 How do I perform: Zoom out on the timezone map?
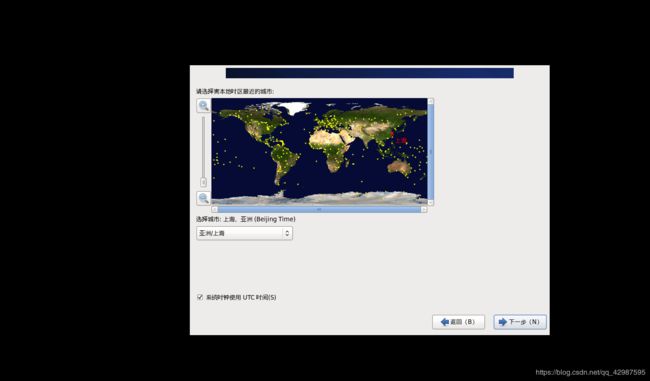coord(203,198)
